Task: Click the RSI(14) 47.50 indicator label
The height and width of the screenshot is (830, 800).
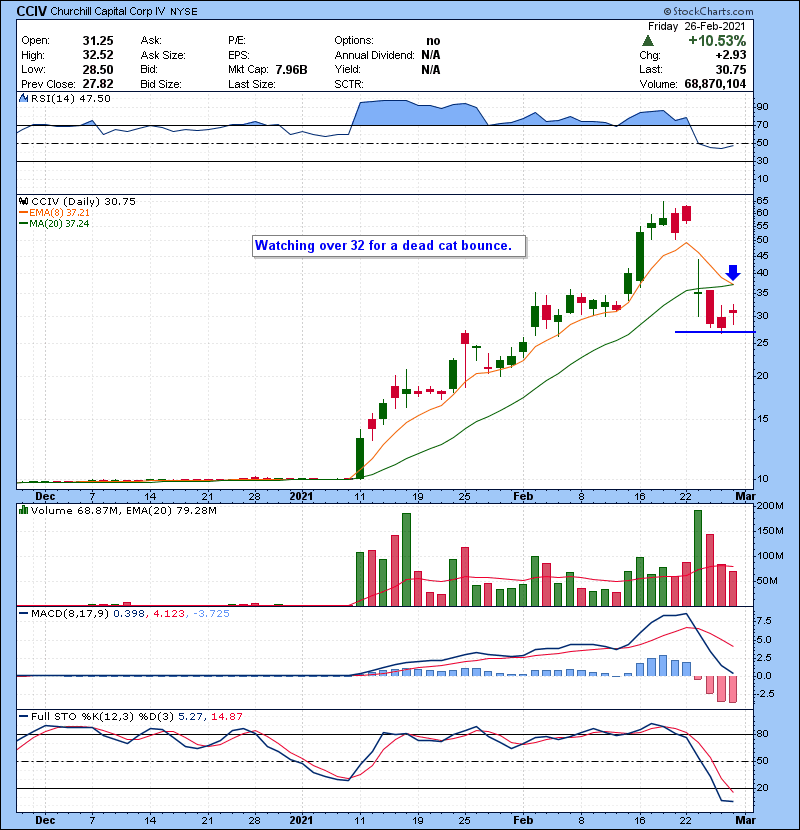Action: point(70,98)
